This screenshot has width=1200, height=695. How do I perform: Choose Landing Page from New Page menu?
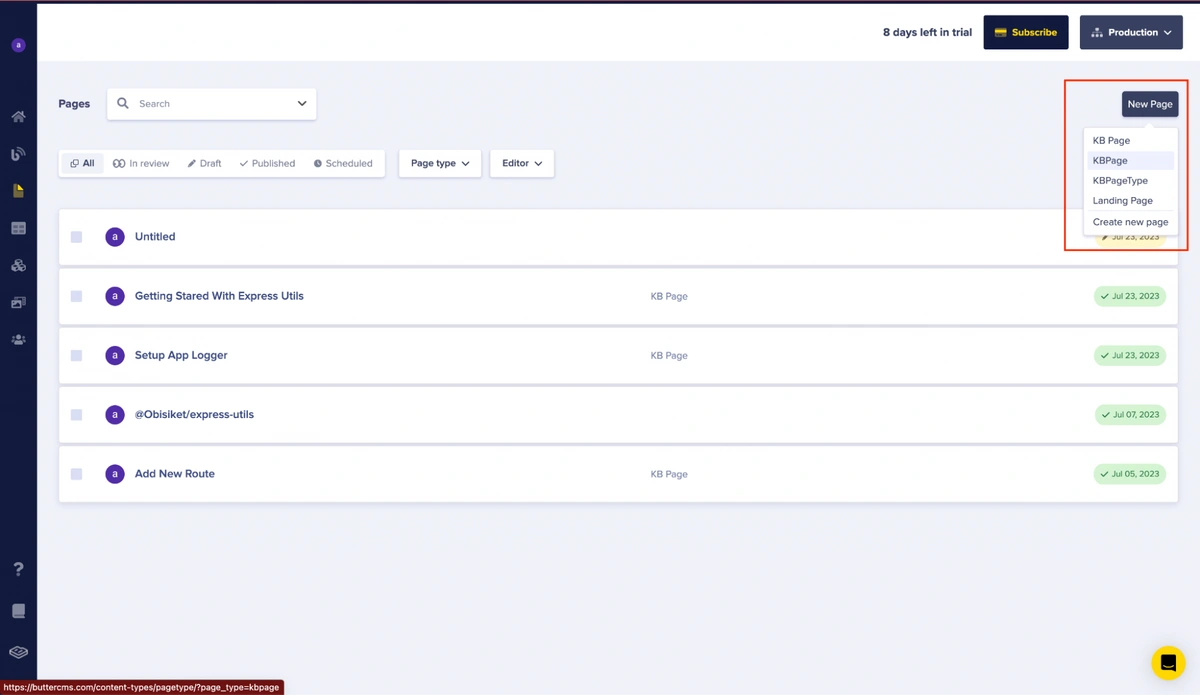click(x=1122, y=201)
